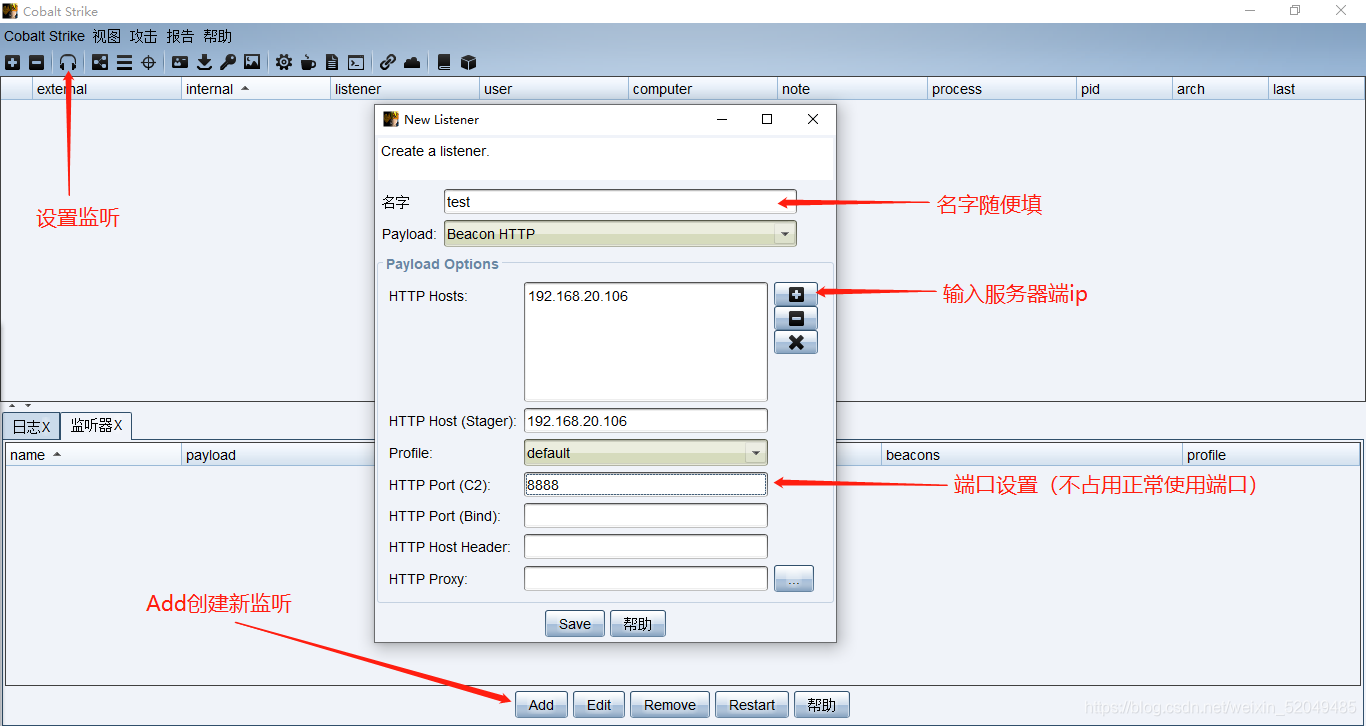
Task: Open the Payload Beacon HTTP dropdown
Action: point(620,234)
